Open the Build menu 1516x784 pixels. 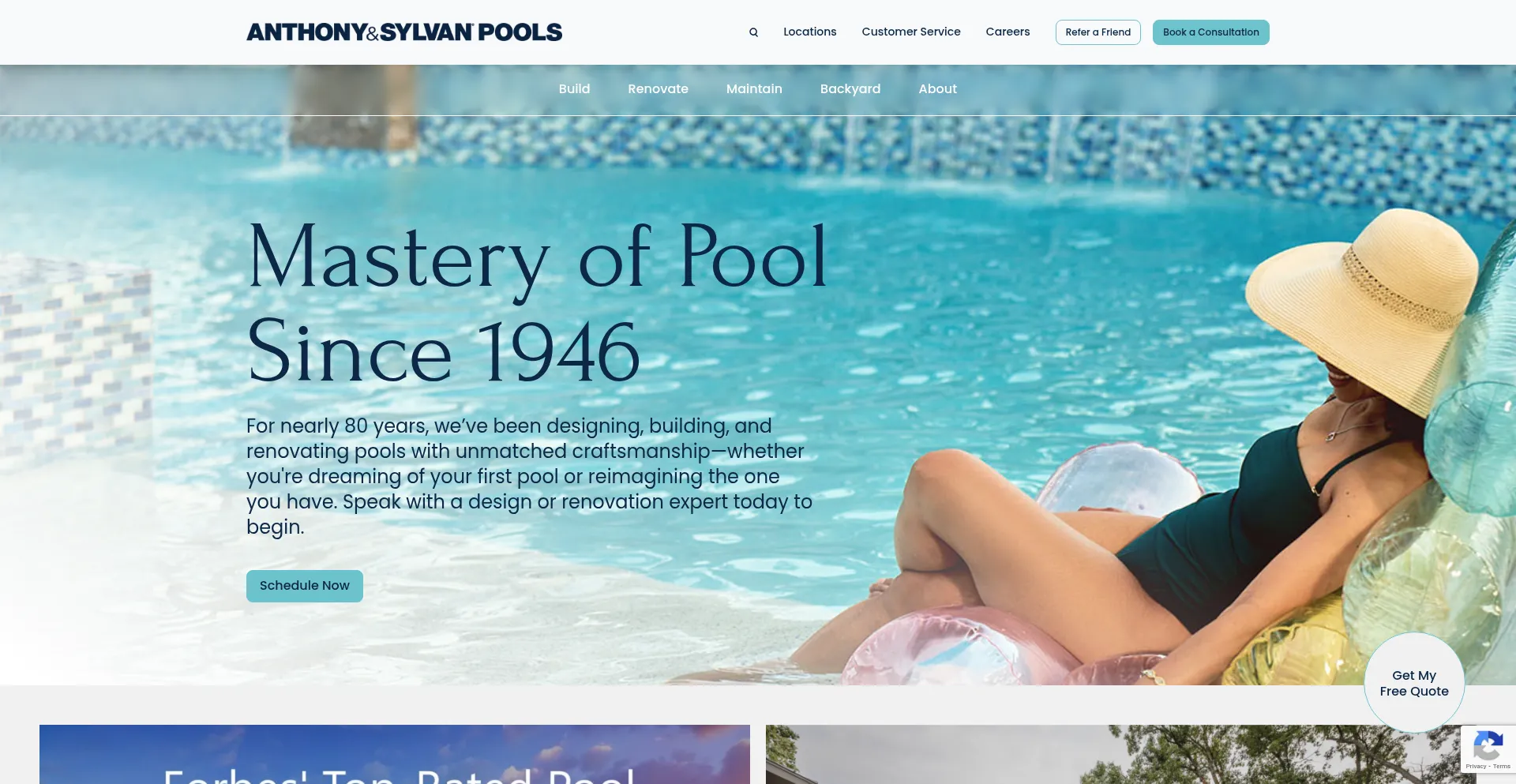[x=574, y=89]
